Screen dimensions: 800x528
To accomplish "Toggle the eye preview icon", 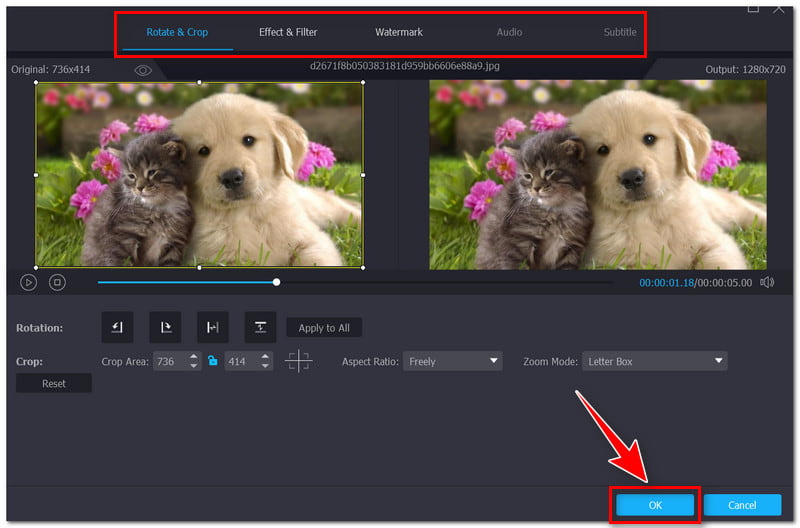I will click(143, 70).
